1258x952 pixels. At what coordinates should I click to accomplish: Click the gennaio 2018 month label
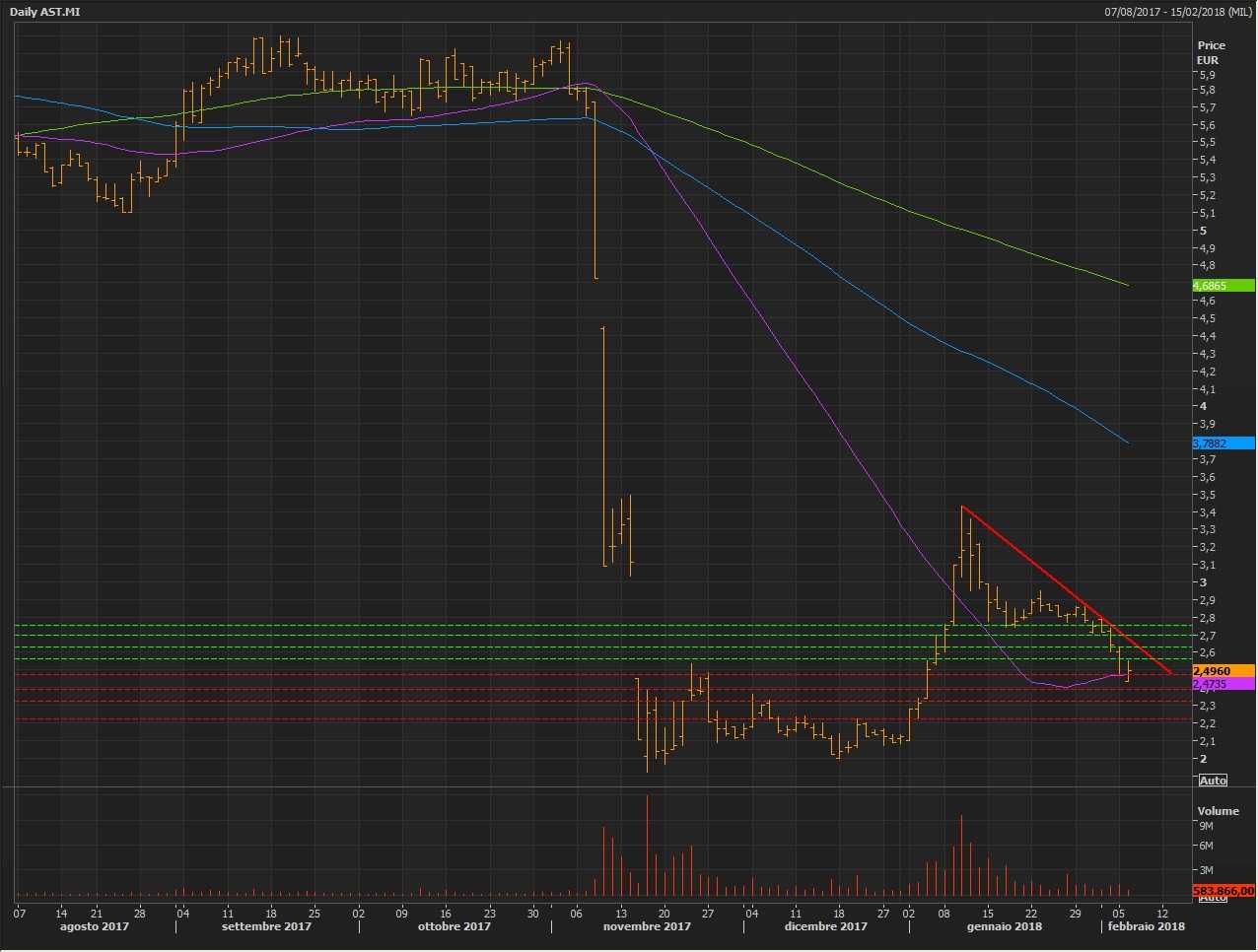coord(1004,926)
